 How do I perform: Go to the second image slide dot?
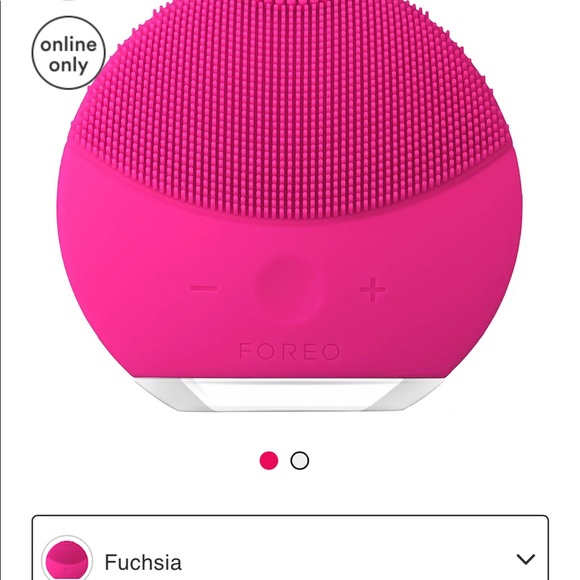coord(300,461)
